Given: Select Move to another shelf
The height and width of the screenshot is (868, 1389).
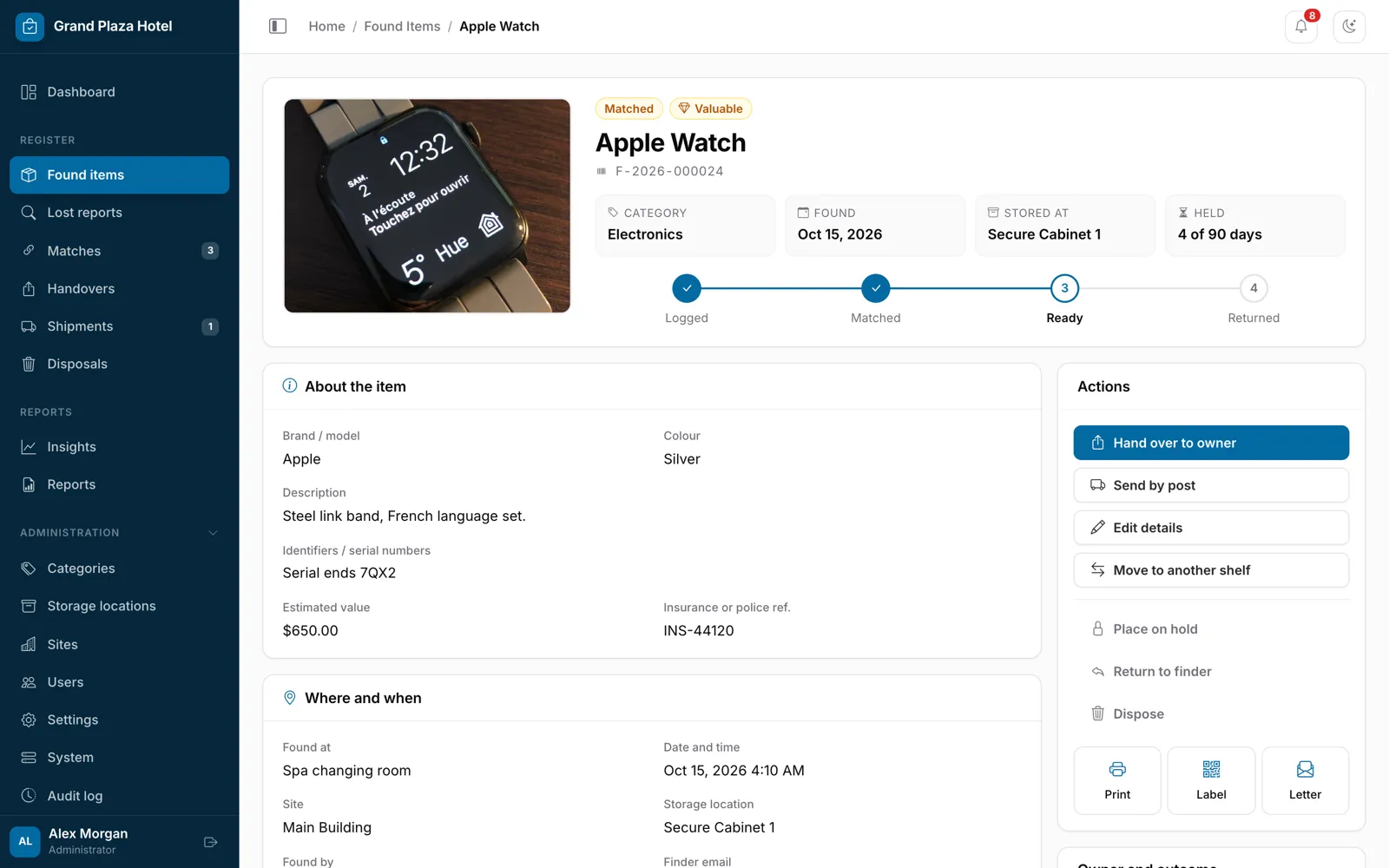Looking at the screenshot, I should click(x=1211, y=570).
